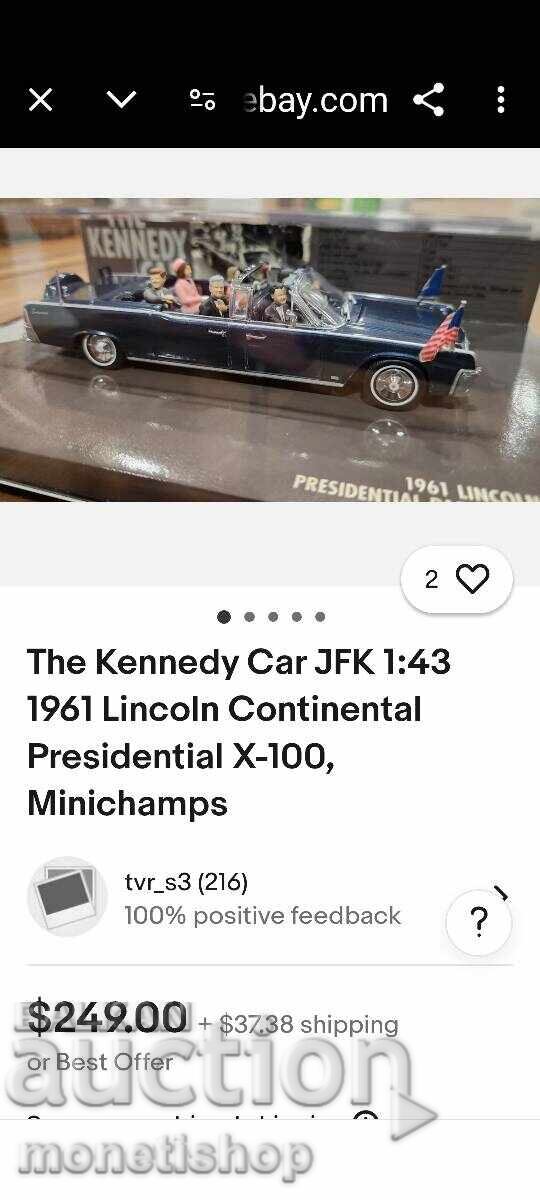Viewport: 540px width, 1200px height.
Task: Tap the play arrow watermark icon
Action: tap(412, 1117)
